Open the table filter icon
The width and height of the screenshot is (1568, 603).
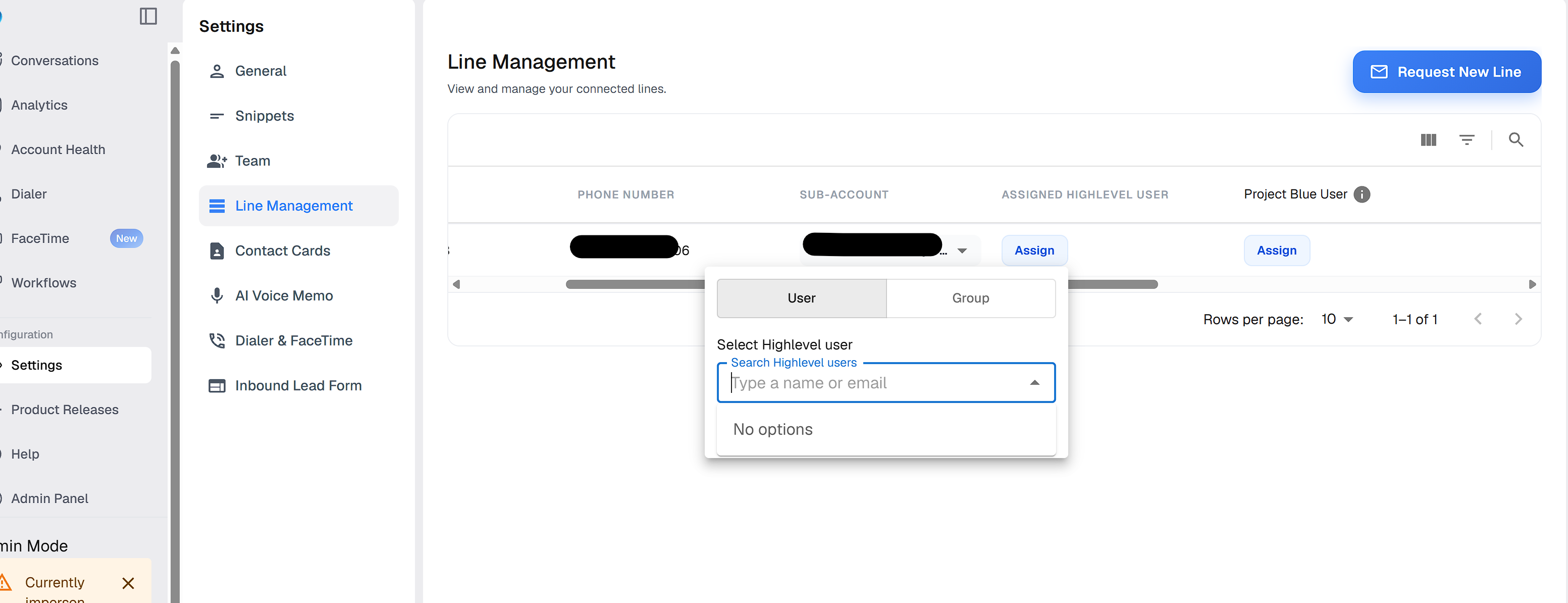pos(1467,140)
